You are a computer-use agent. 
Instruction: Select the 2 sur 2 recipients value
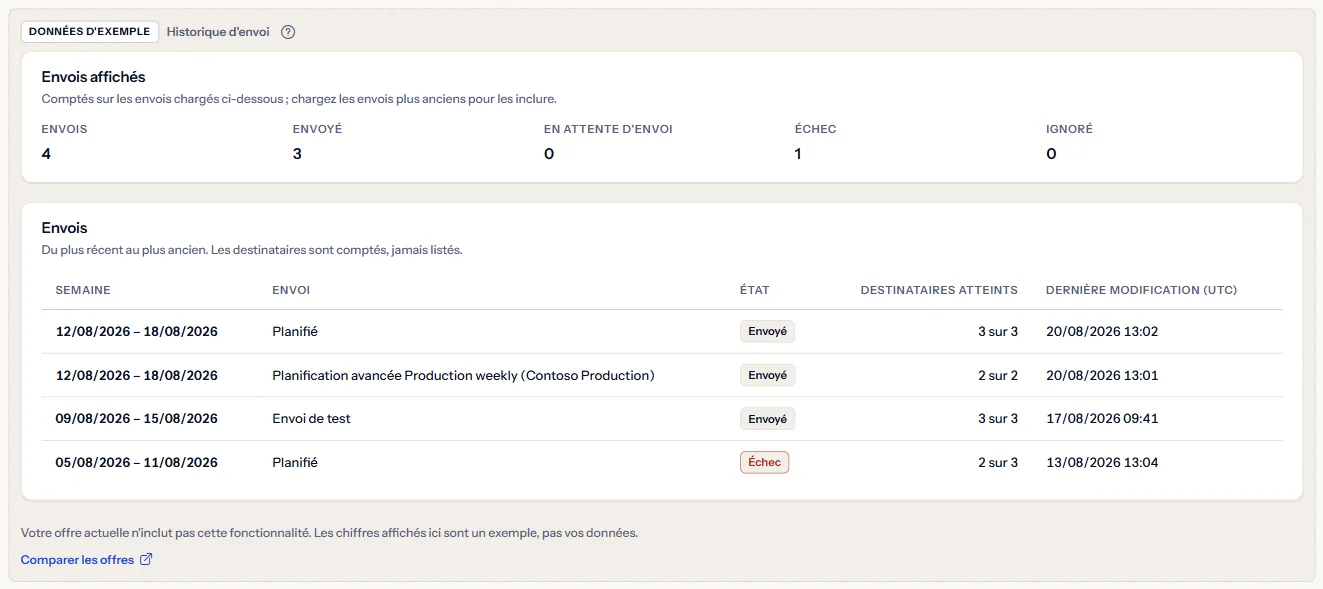point(998,376)
